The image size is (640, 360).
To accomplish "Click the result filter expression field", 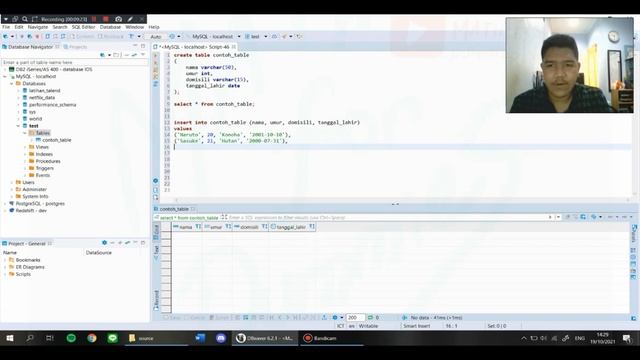I will point(388,218).
